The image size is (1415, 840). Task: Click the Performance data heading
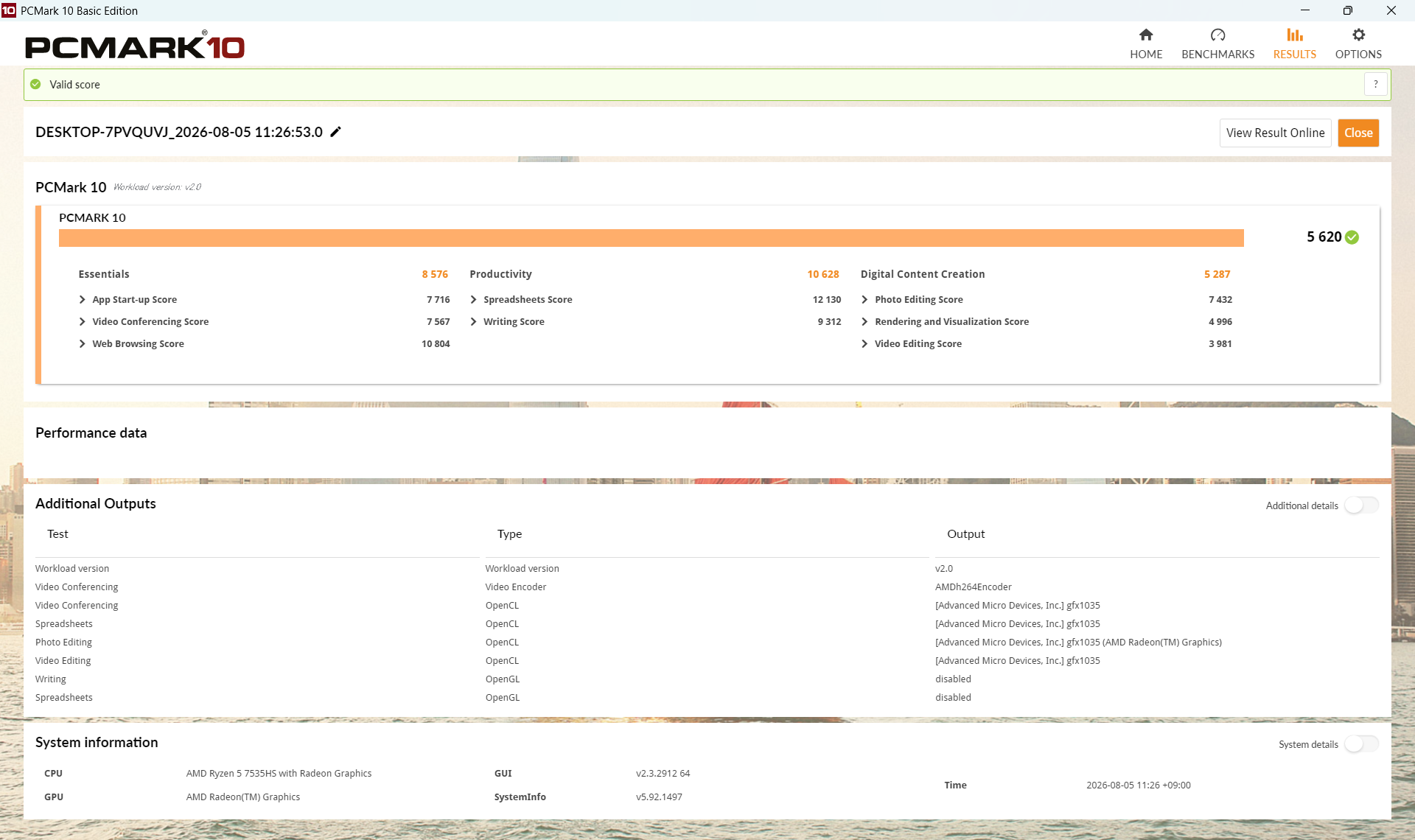tap(91, 433)
